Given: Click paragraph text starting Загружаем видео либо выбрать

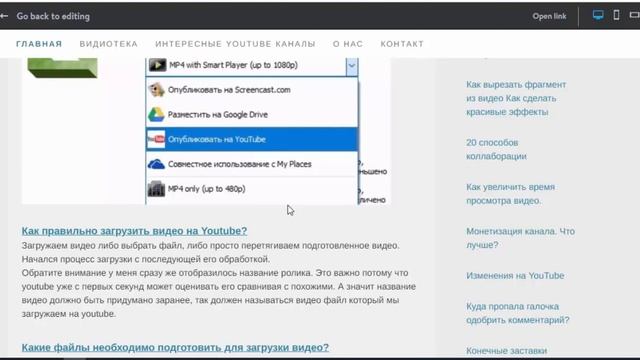Looking at the screenshot, I should (x=211, y=246).
